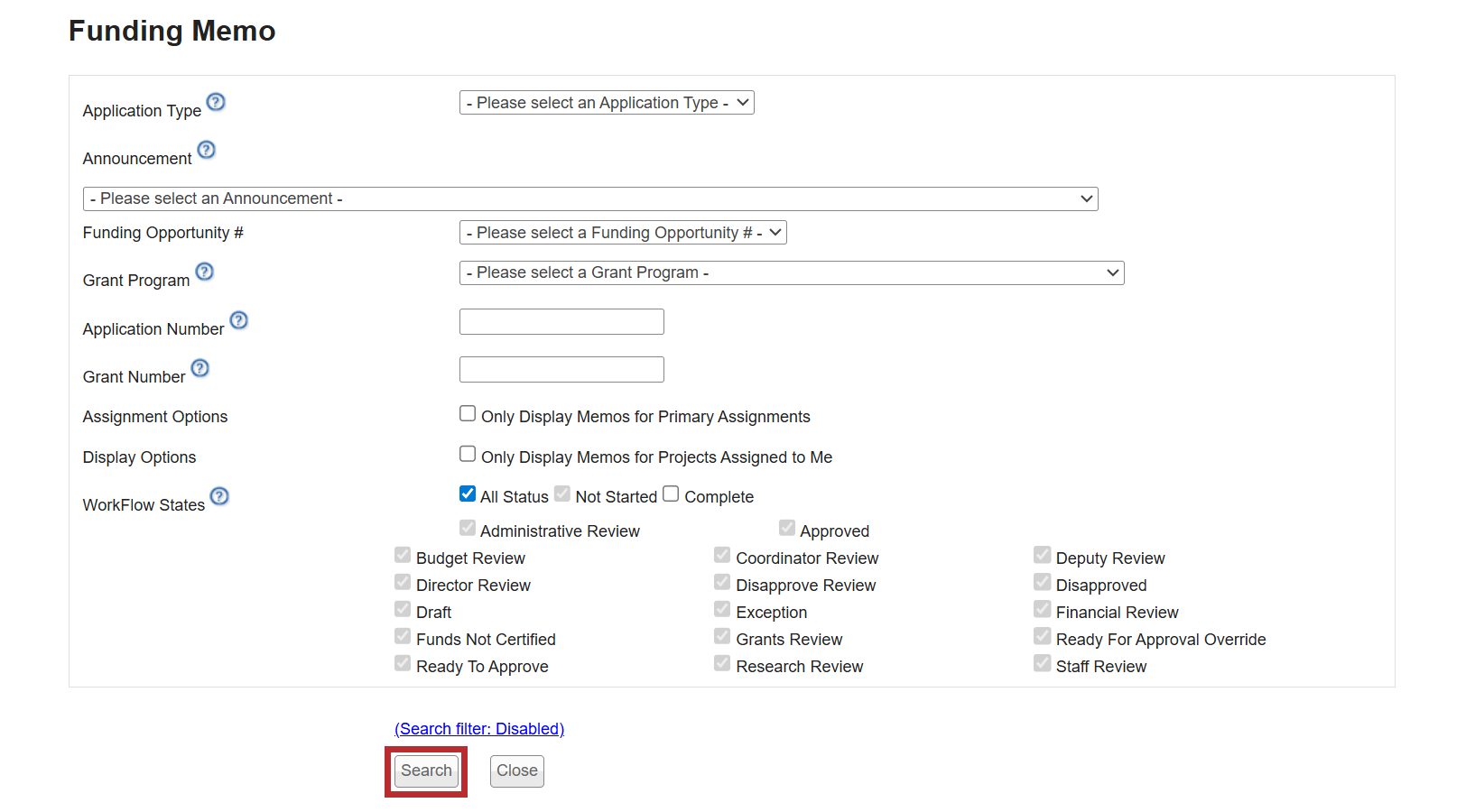The width and height of the screenshot is (1475, 812).
Task: Check Only Display Memos for Projects Assigned to Me
Action: (468, 454)
